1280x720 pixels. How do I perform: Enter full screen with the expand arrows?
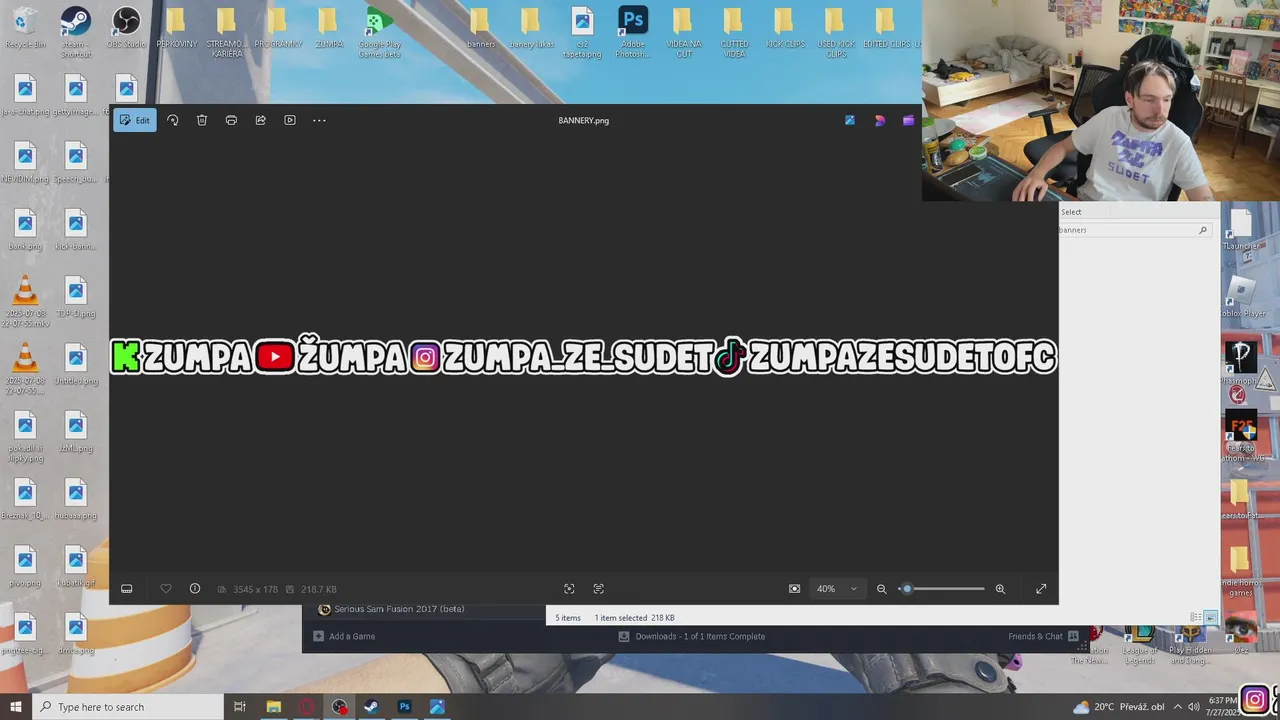[1041, 589]
